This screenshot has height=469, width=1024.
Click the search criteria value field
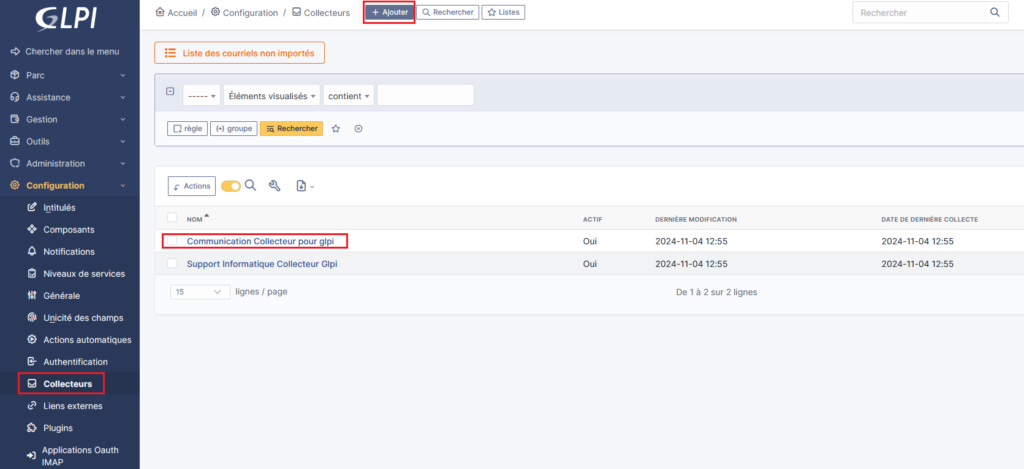pos(425,95)
